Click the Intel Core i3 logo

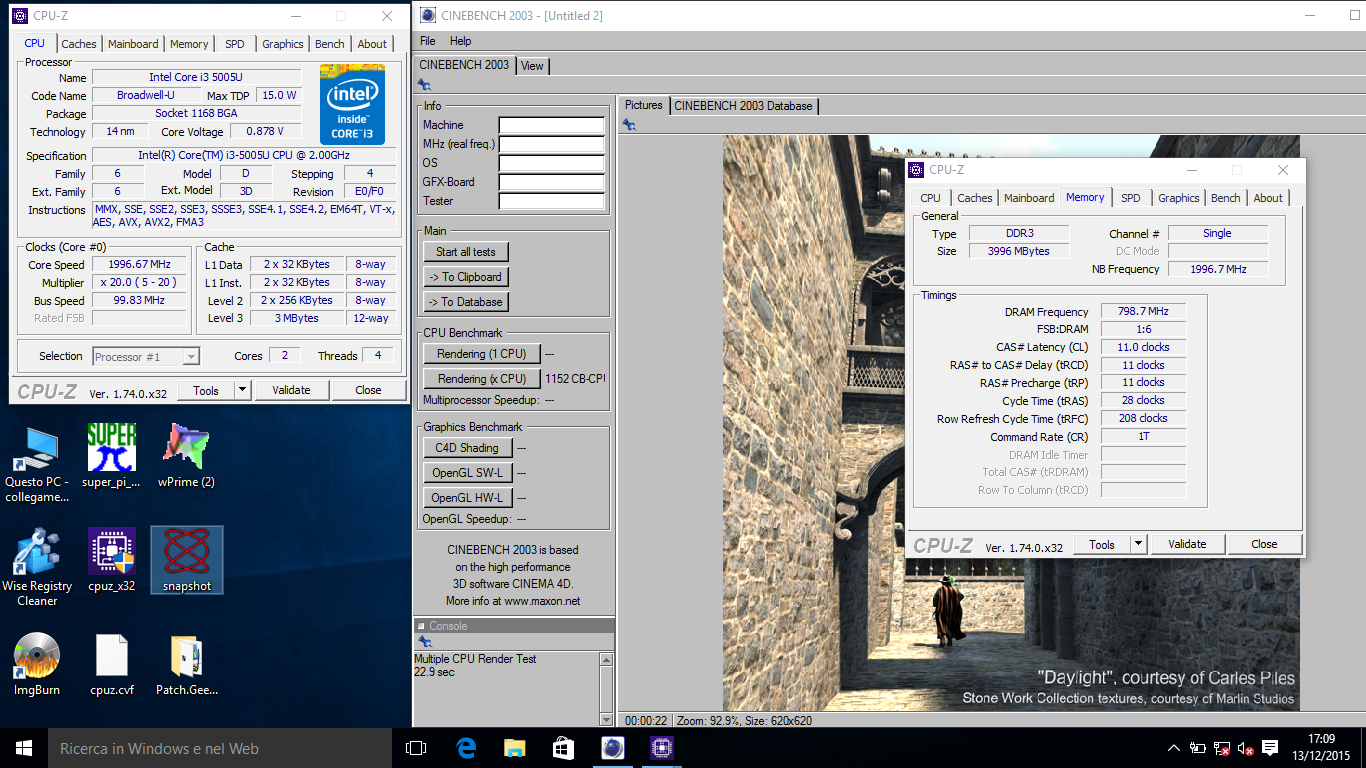(x=352, y=104)
